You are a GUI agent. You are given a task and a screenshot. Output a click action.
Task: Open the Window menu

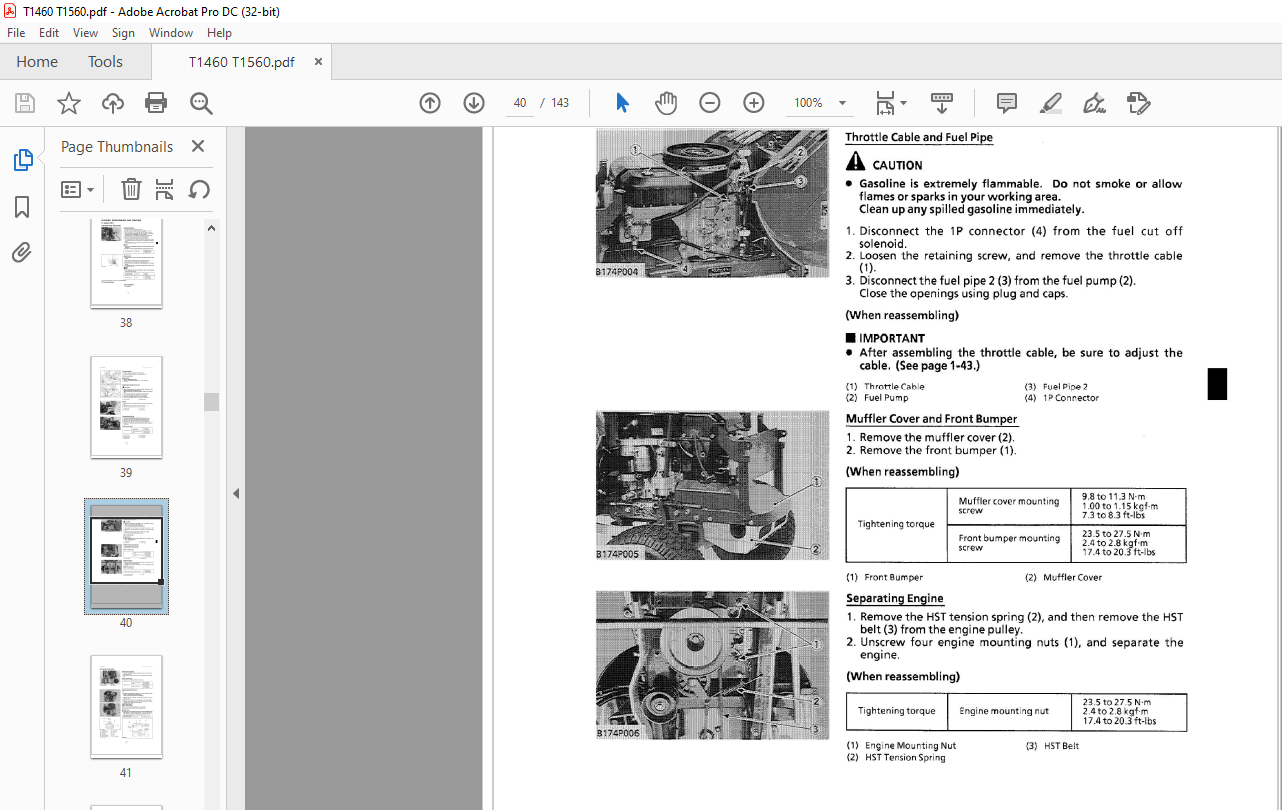tap(171, 33)
